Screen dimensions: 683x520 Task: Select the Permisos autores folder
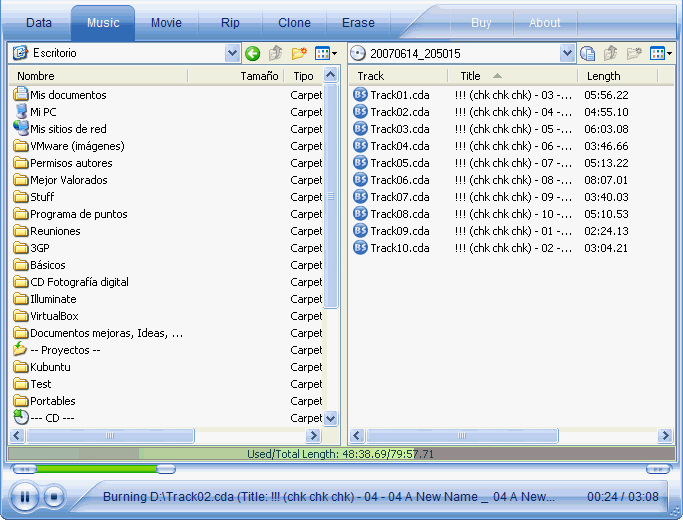click(63, 163)
